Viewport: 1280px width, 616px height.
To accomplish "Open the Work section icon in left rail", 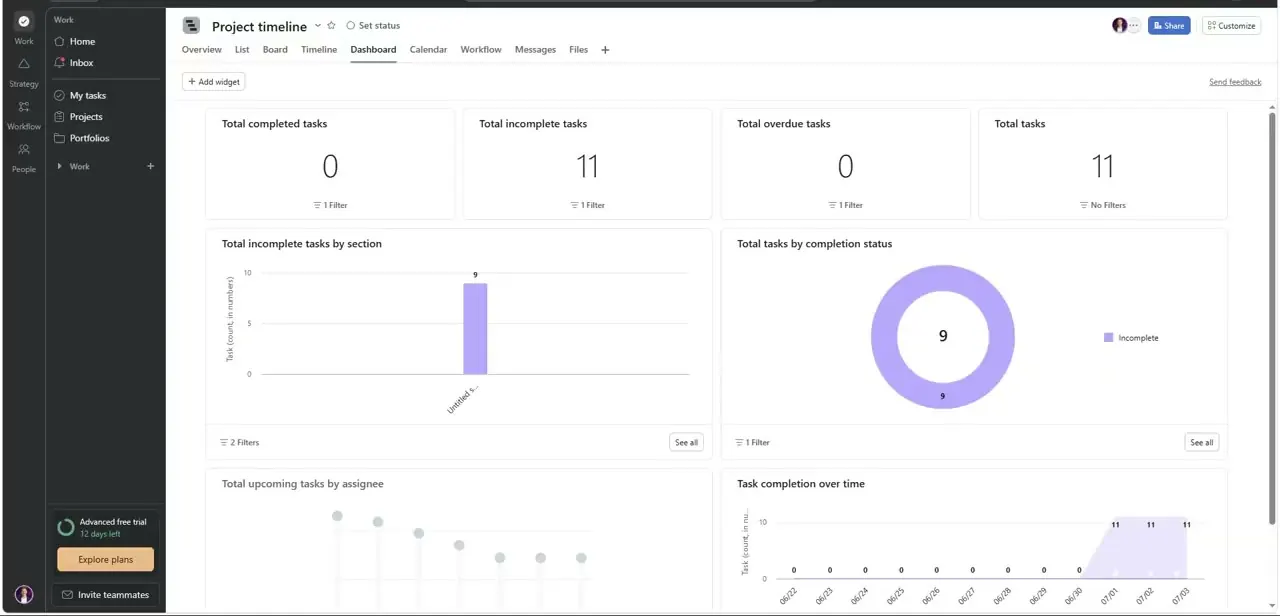I will [24, 21].
